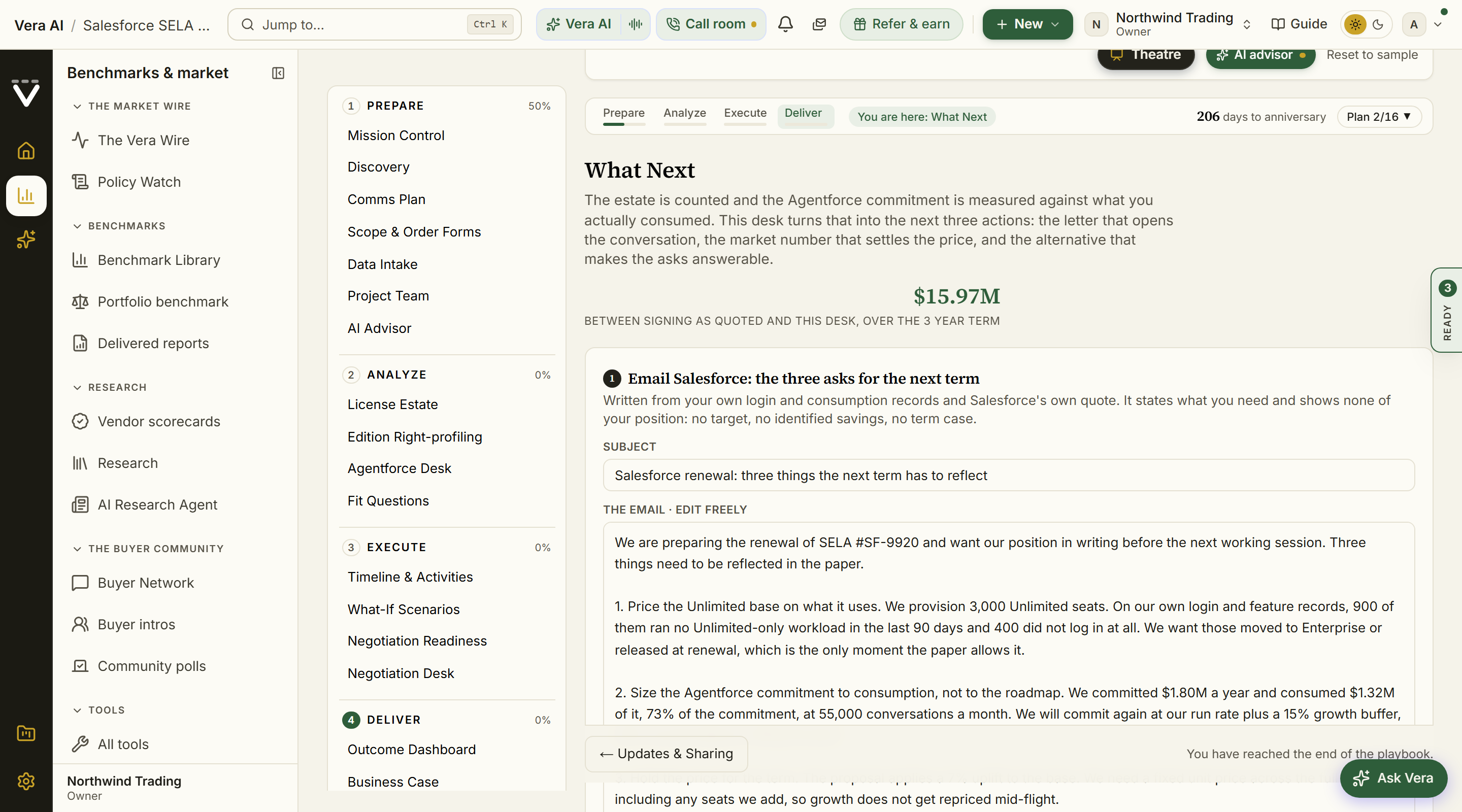
Task: Open the New dropdown button
Action: 1027,24
